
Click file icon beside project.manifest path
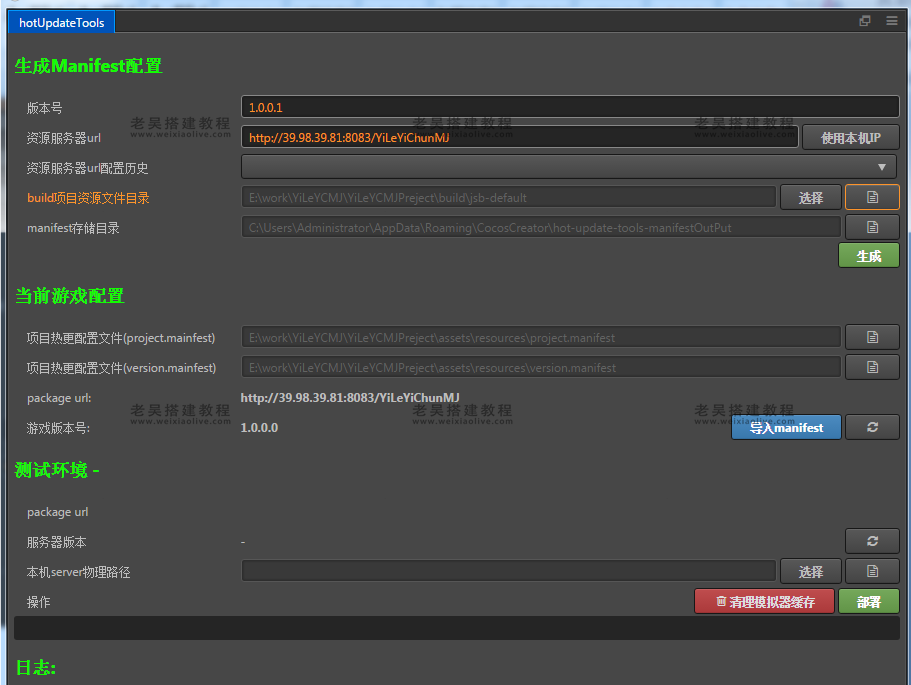coord(871,337)
